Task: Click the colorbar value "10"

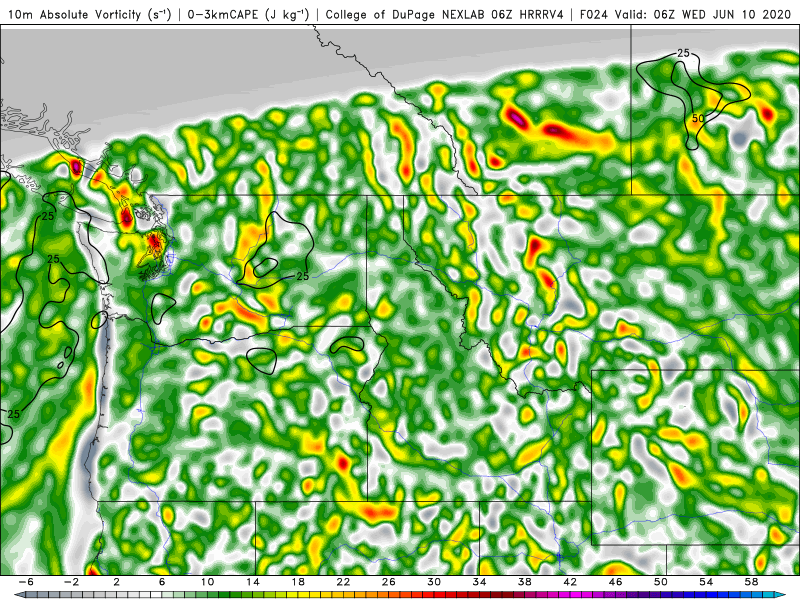Action: click(207, 582)
